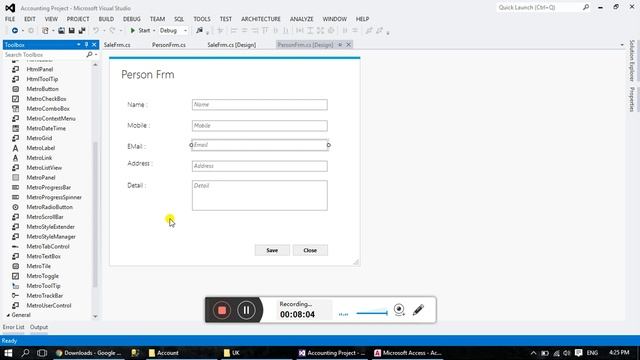Choose MetroTile toolbox control
The image size is (640, 360).
(x=38, y=266)
